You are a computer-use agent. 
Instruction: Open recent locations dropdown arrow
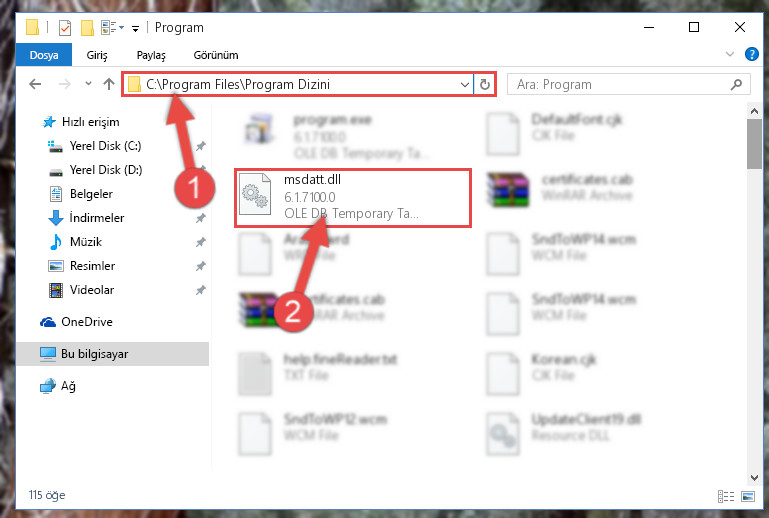[x=88, y=84]
